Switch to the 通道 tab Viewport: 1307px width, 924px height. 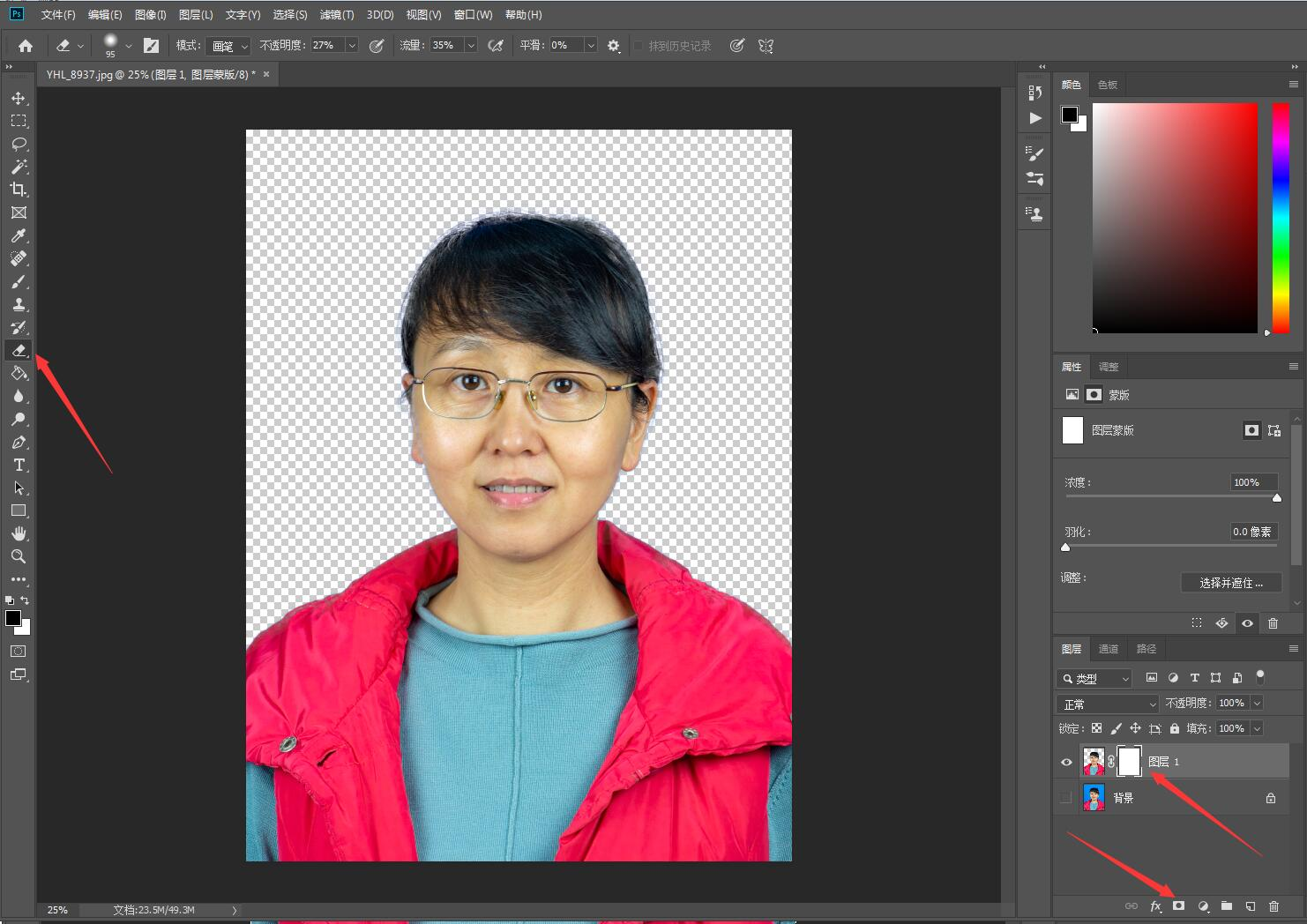tap(1109, 649)
